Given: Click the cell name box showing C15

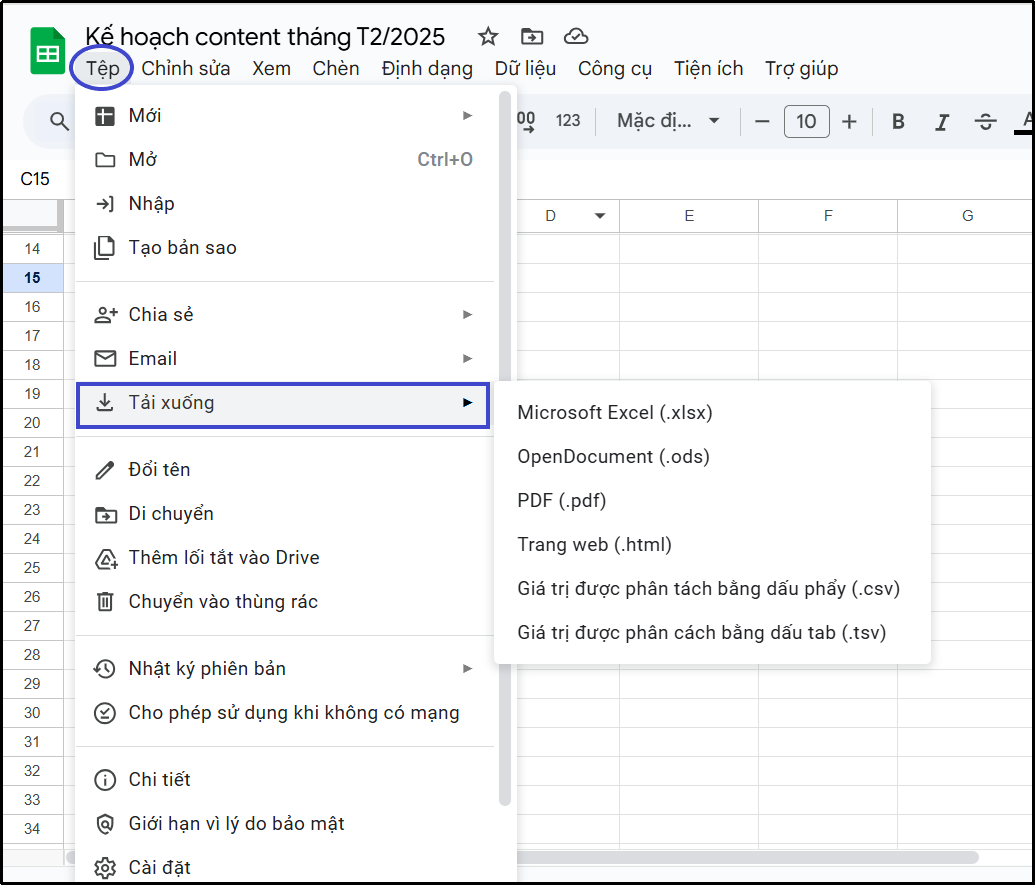Looking at the screenshot, I should [x=35, y=179].
